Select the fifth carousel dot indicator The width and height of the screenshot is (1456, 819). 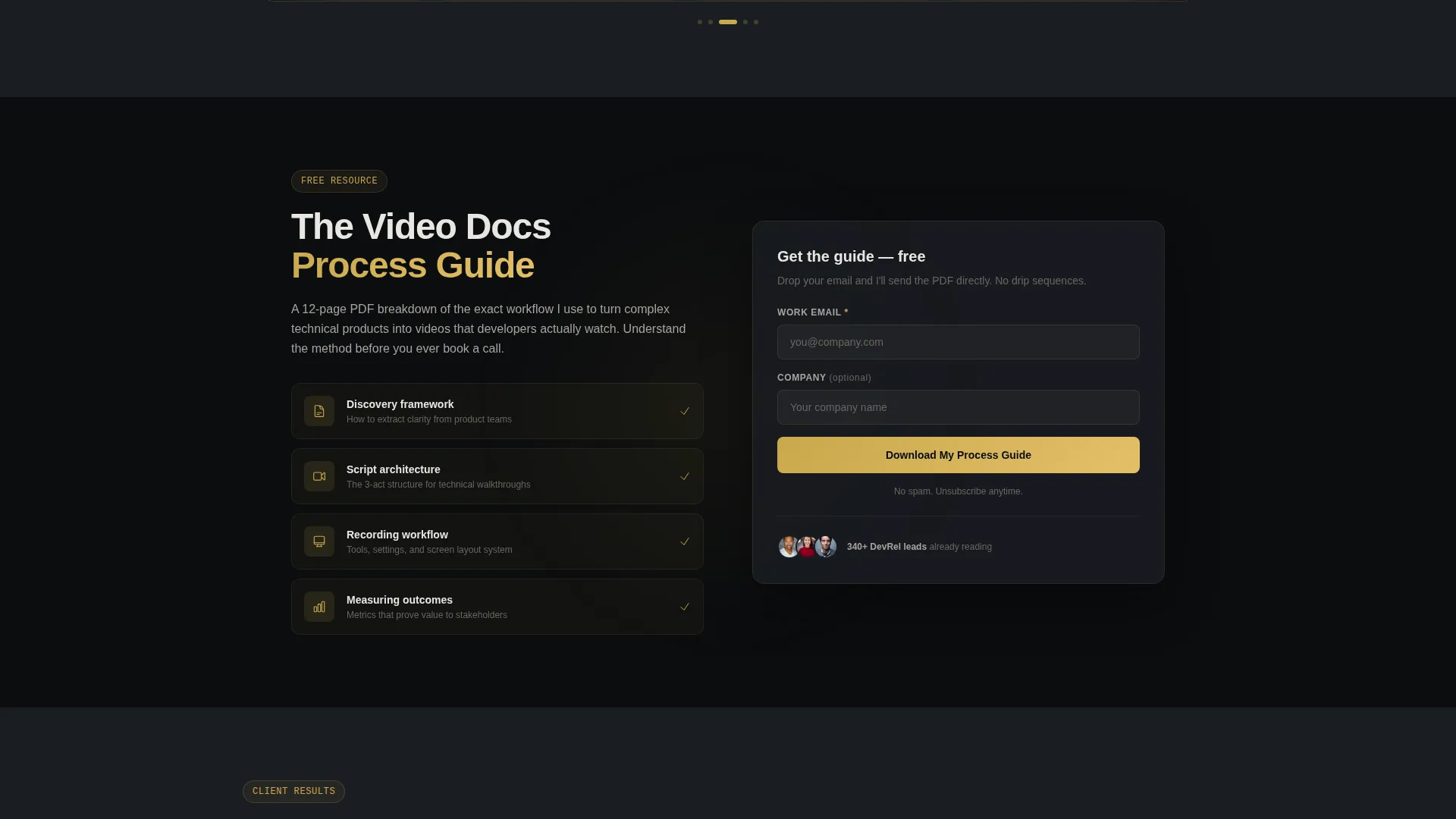[756, 22]
